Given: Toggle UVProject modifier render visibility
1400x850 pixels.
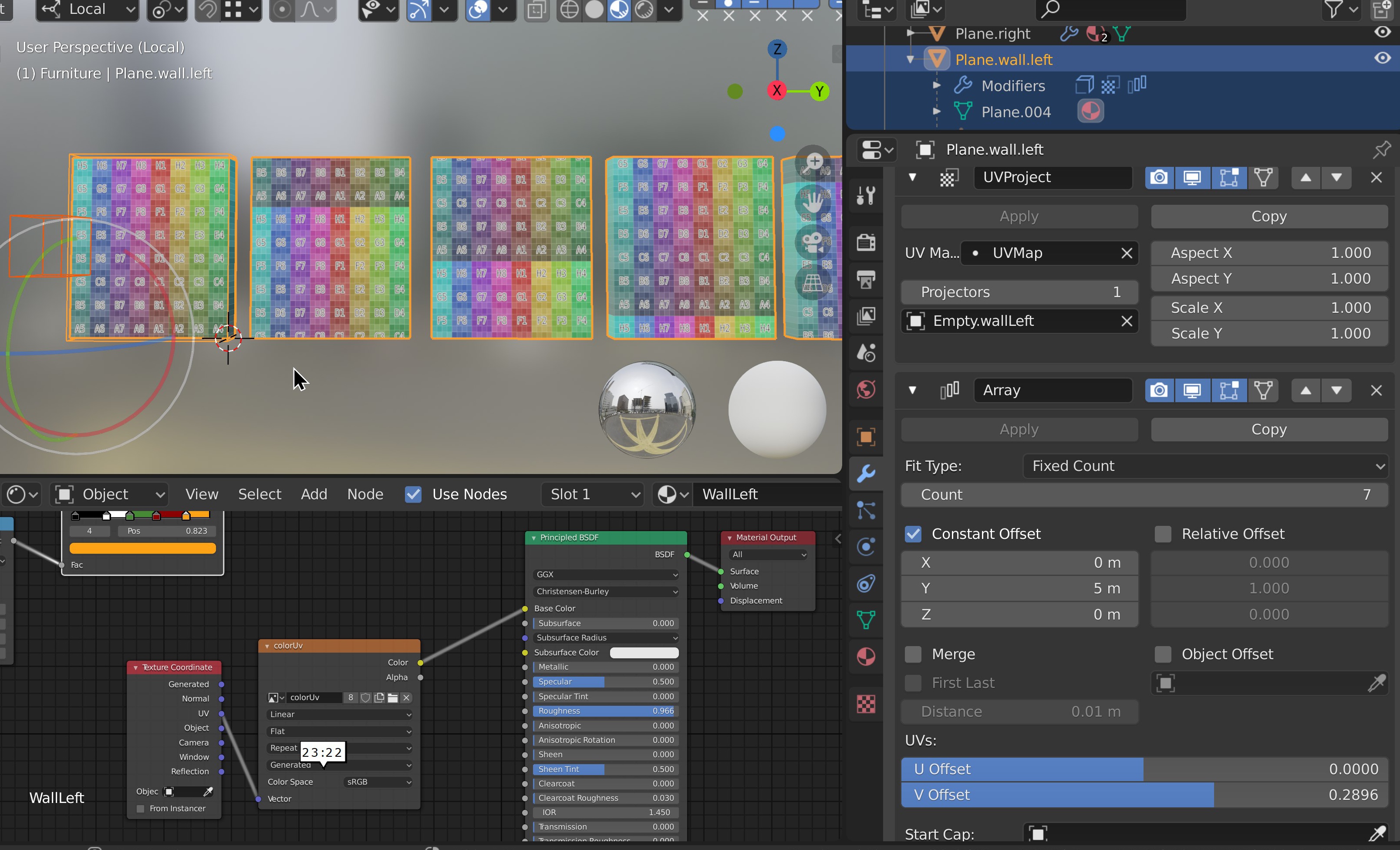Looking at the screenshot, I should [1158, 177].
